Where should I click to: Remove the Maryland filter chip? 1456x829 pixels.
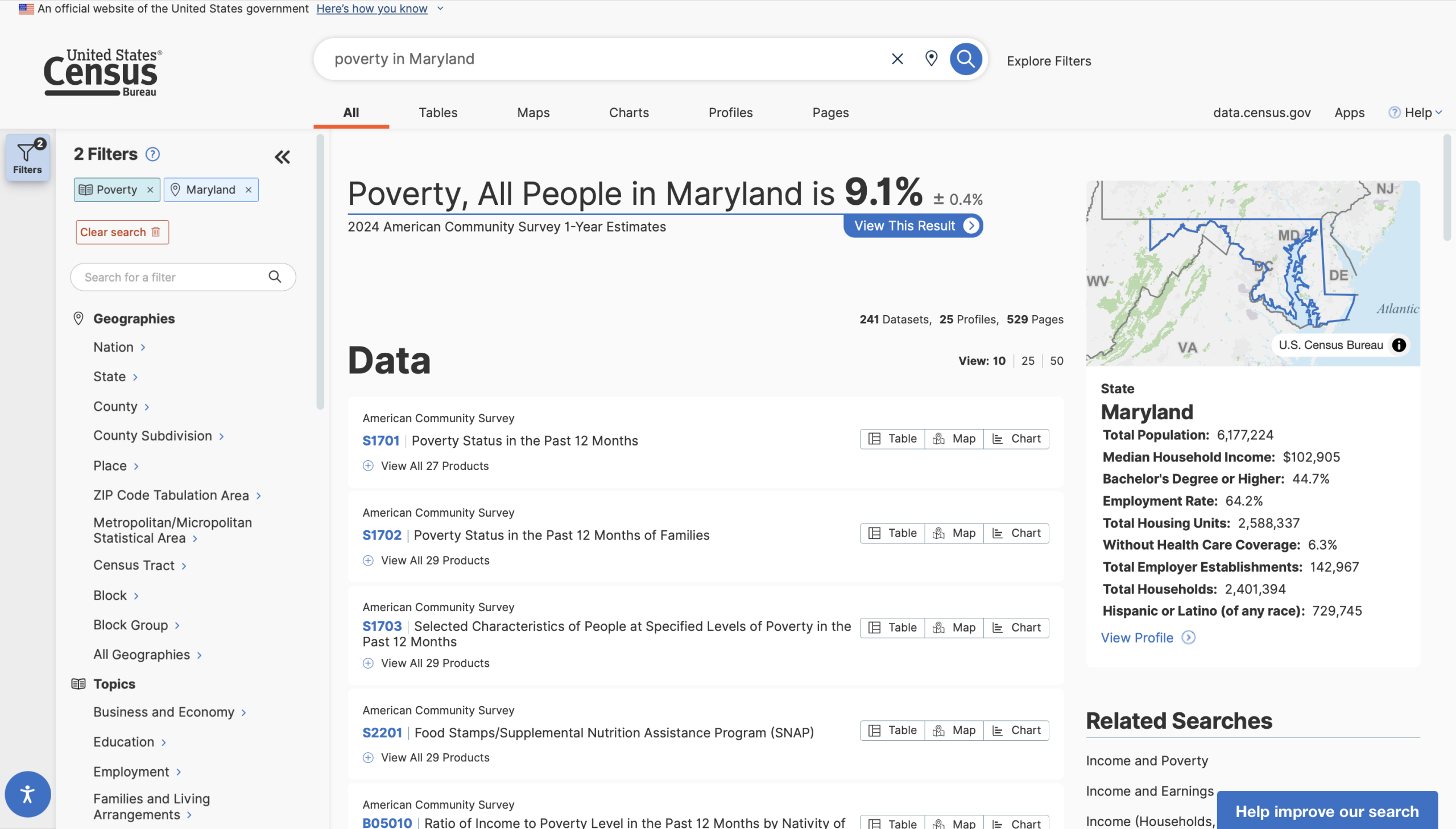(x=249, y=190)
